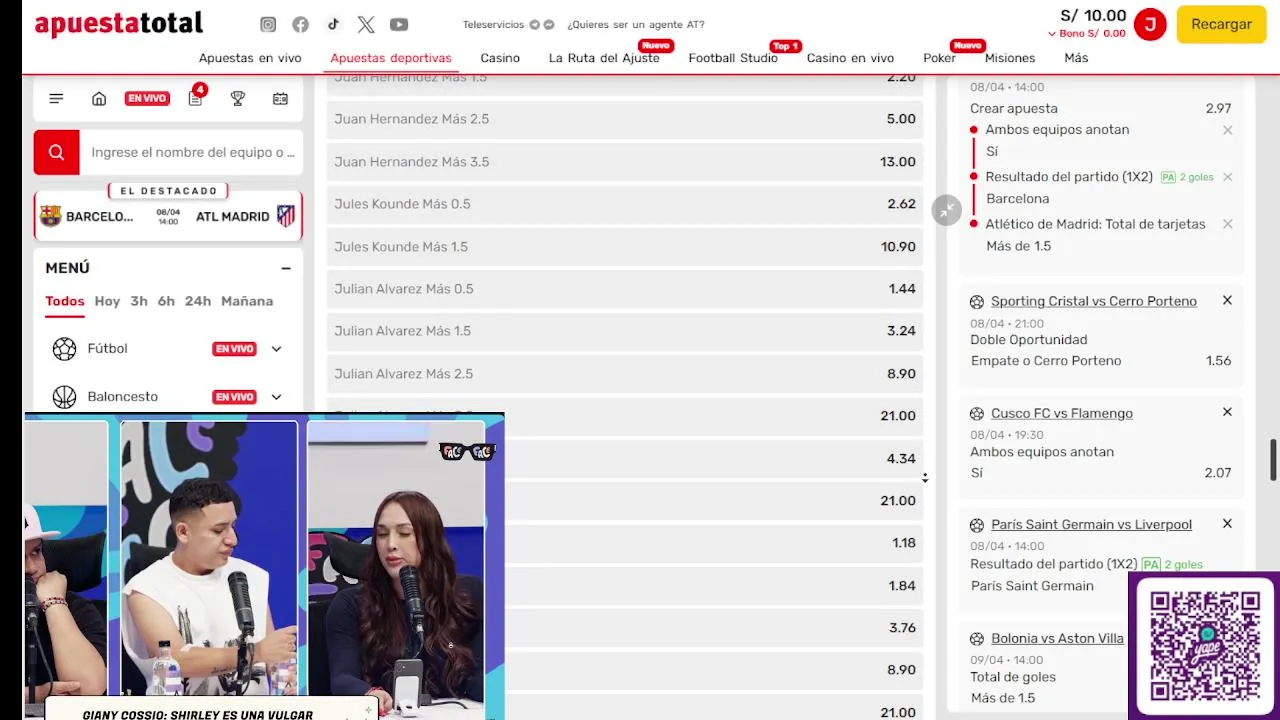Select Jules Kounde Más 1.5 odds
1280x720 pixels.
(625, 246)
